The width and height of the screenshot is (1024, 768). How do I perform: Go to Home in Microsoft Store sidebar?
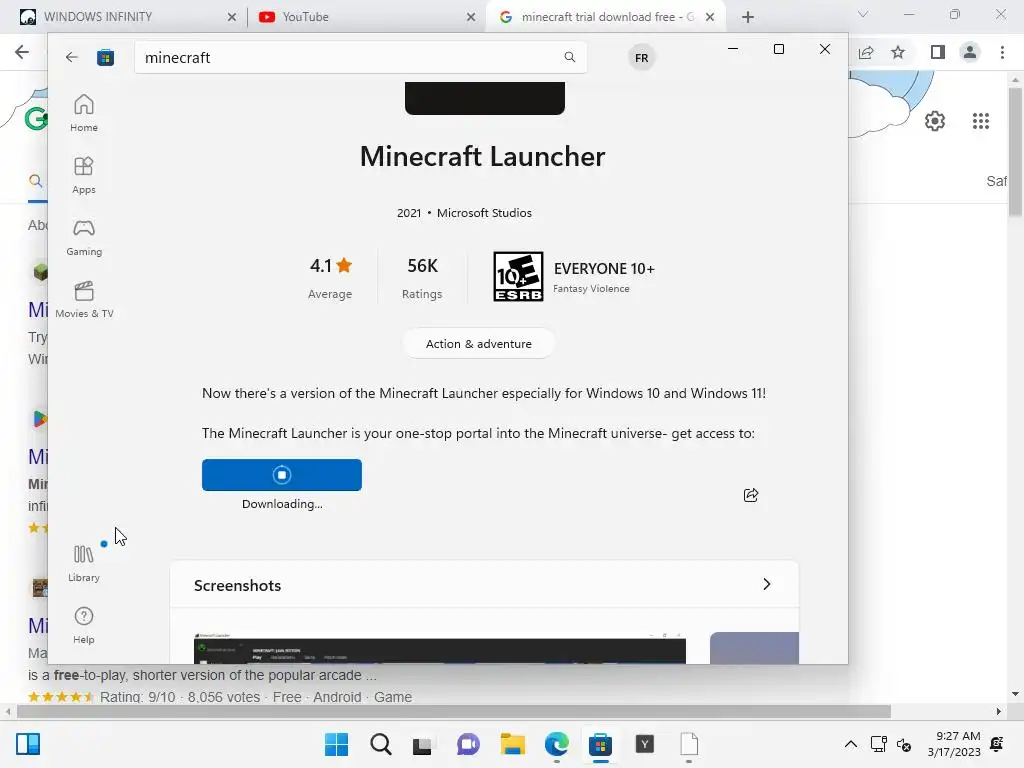[x=84, y=113]
